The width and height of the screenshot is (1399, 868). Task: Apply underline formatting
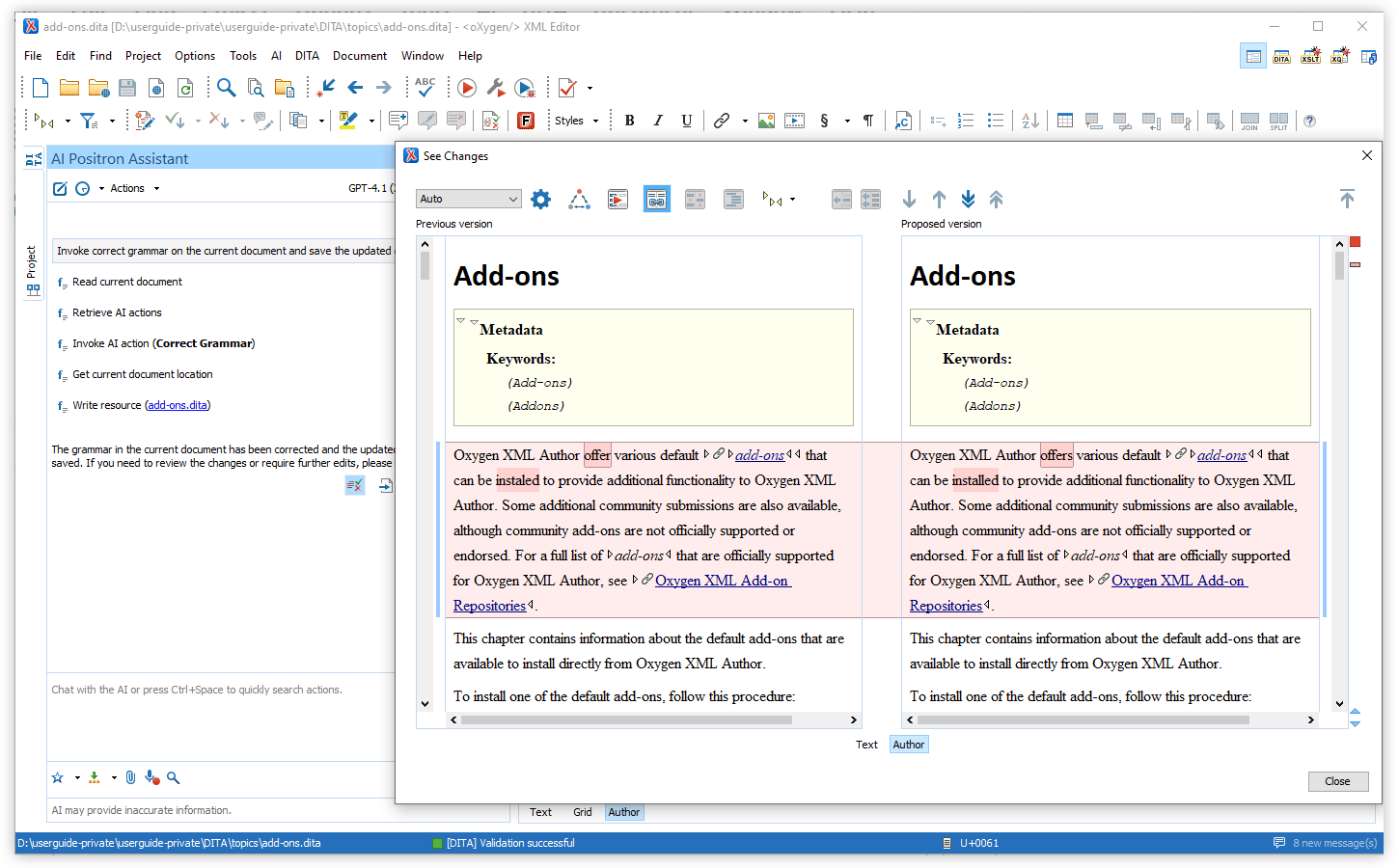pos(687,121)
